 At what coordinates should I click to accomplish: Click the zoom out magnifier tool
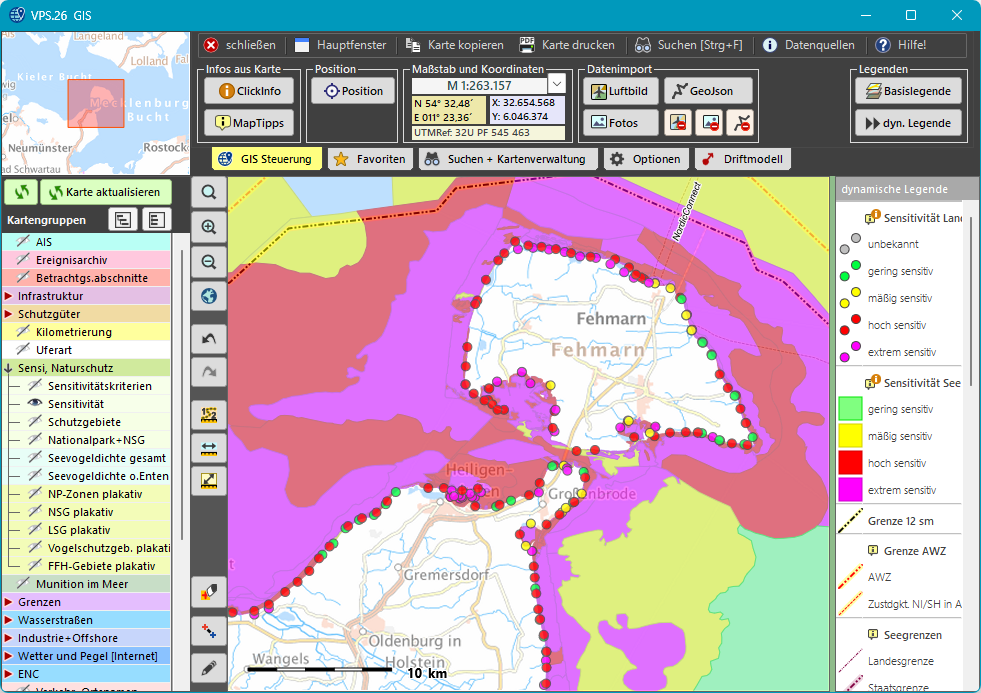(x=209, y=262)
